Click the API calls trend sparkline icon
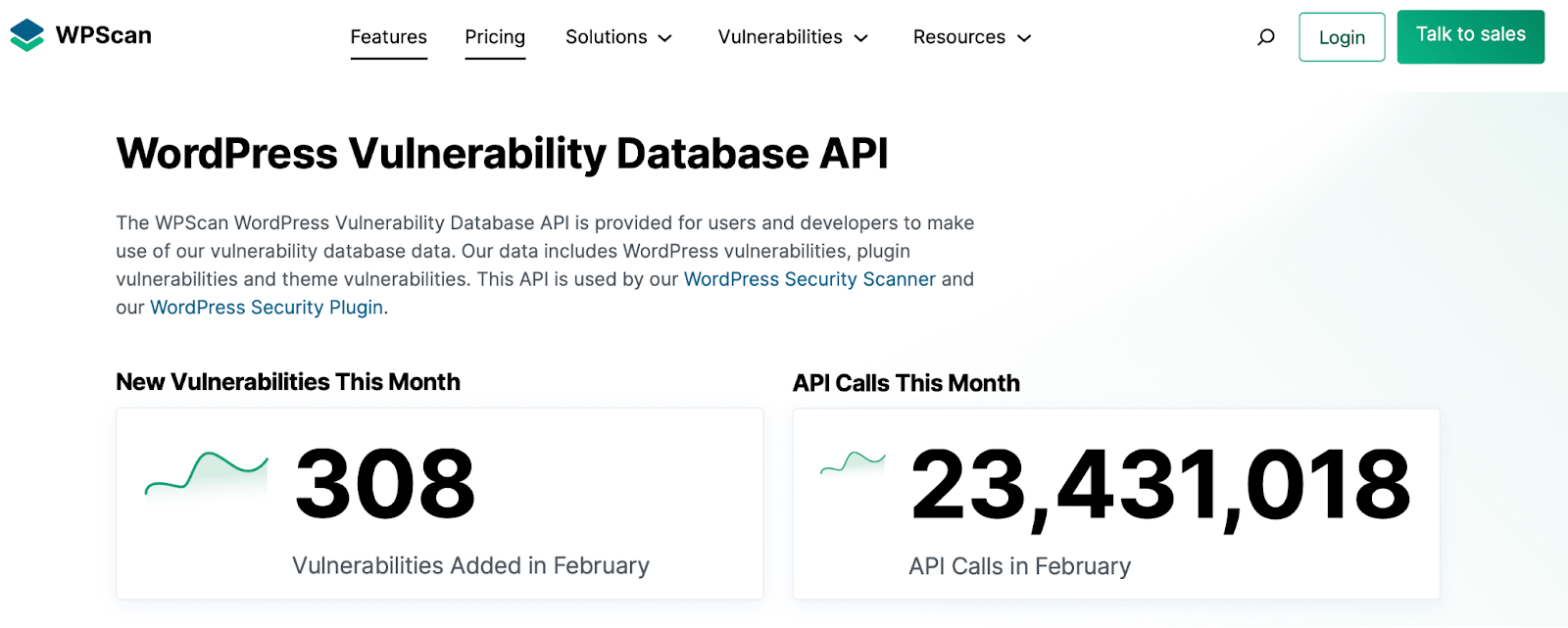This screenshot has height=628, width=1568. pos(853,462)
